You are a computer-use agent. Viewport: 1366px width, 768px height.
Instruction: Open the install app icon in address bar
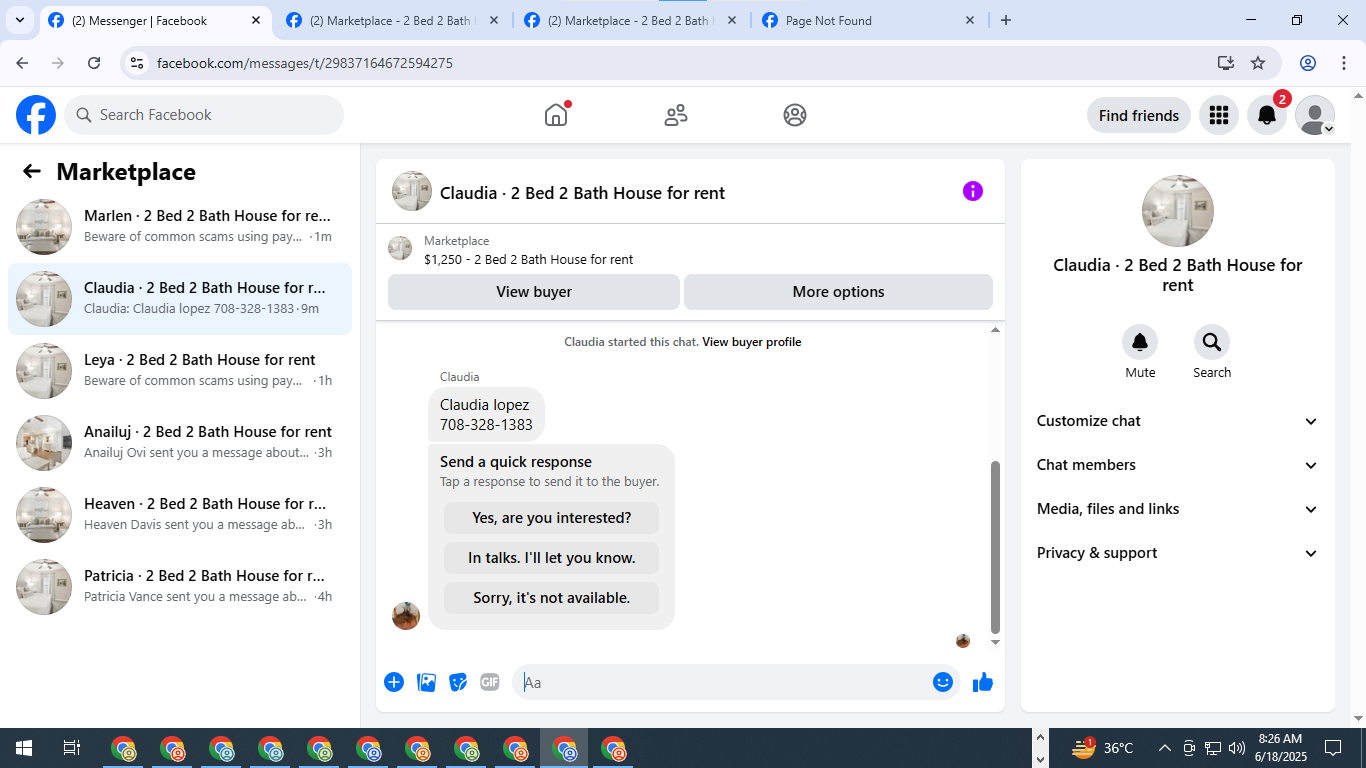(1226, 63)
